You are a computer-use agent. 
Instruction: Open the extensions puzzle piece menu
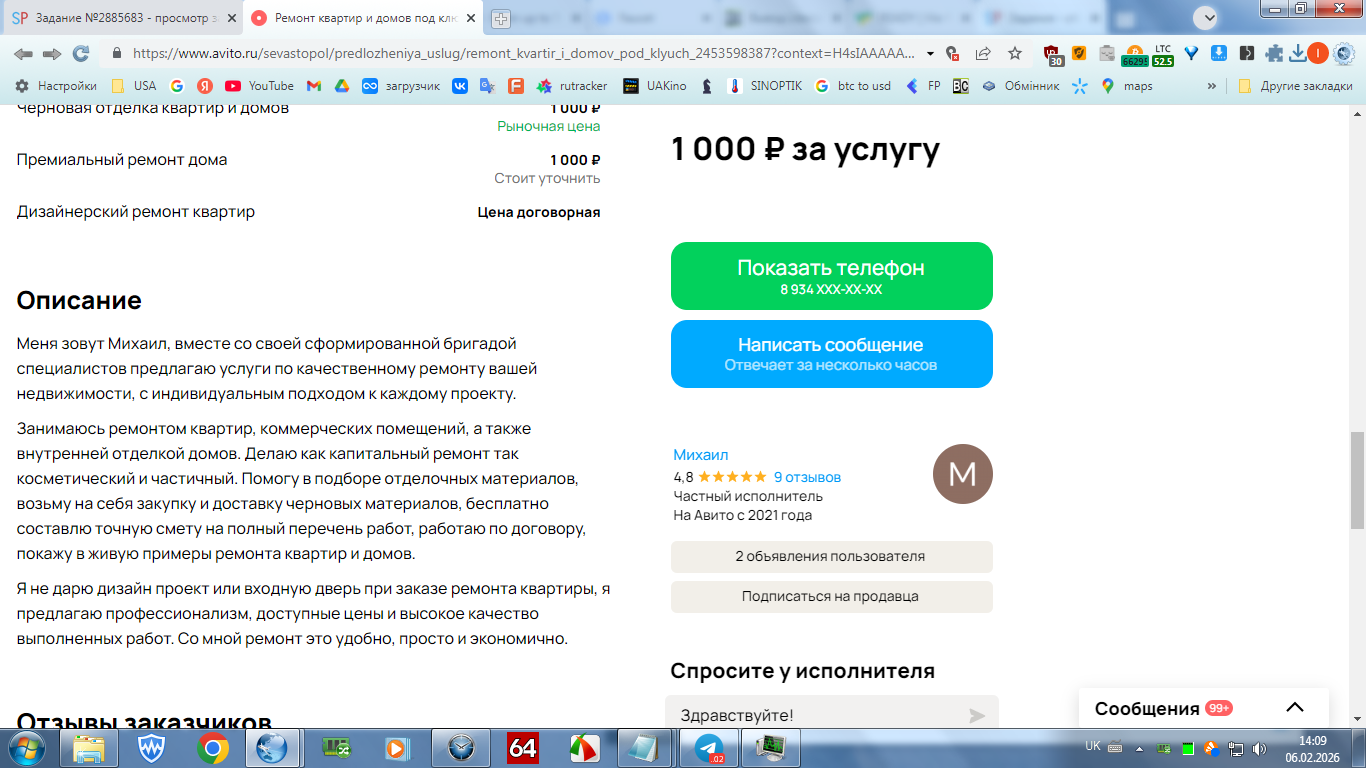[x=1274, y=54]
